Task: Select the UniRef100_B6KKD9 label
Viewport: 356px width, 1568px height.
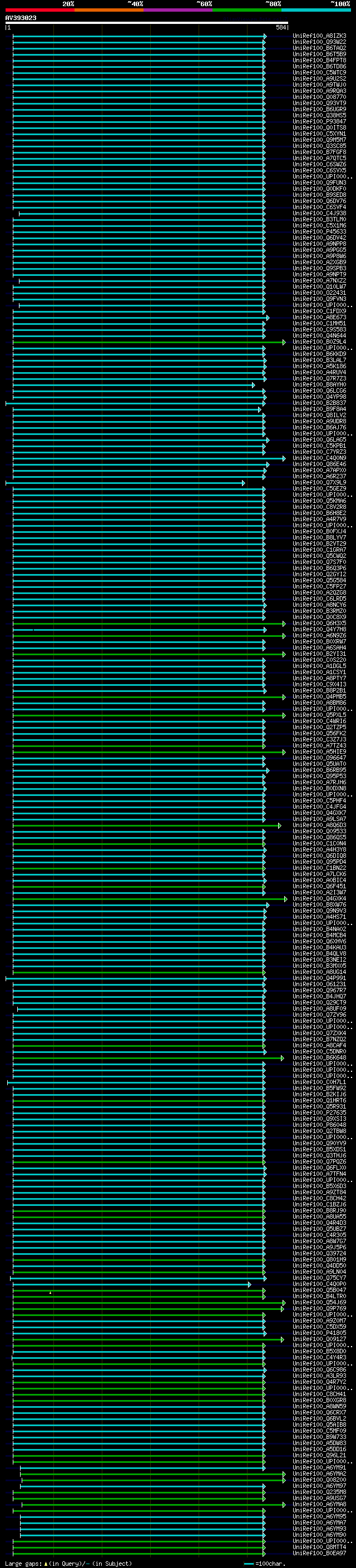Action: coord(319,354)
